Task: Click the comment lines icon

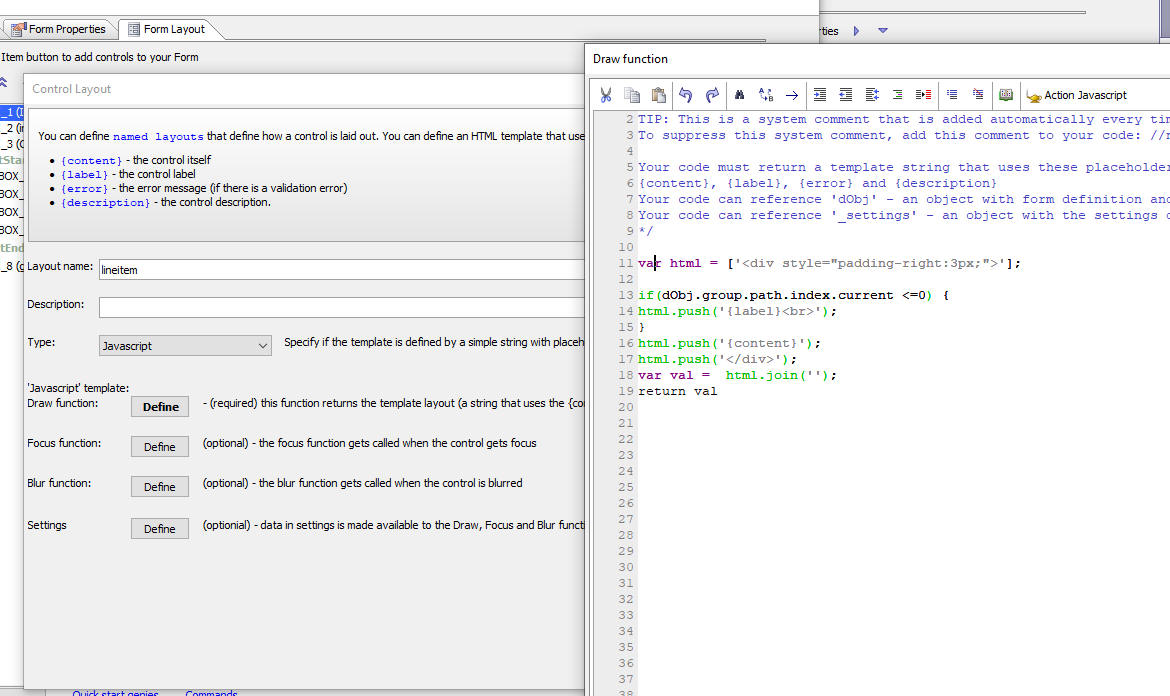Action: coord(952,95)
